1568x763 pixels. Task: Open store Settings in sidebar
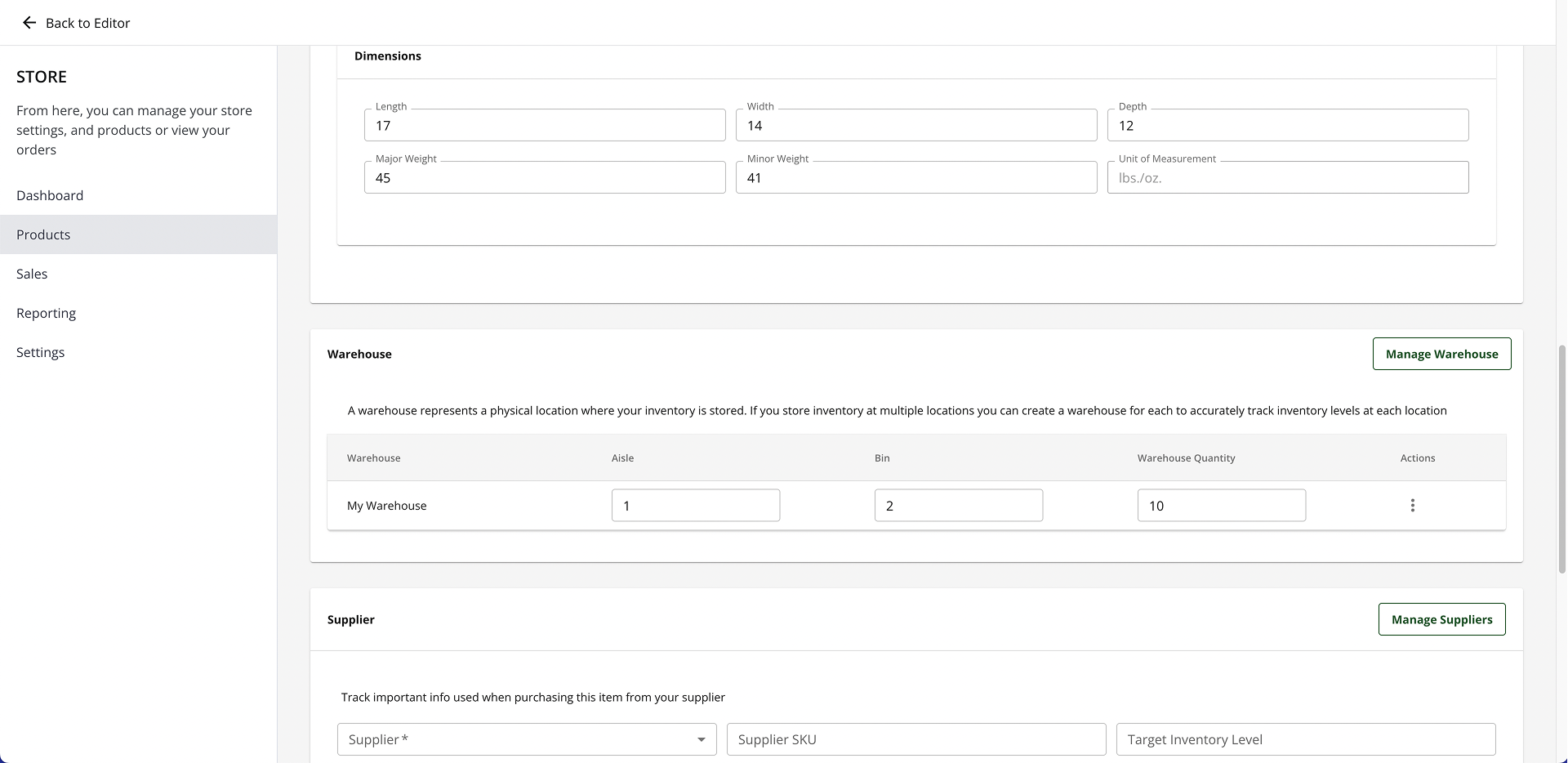click(x=40, y=352)
